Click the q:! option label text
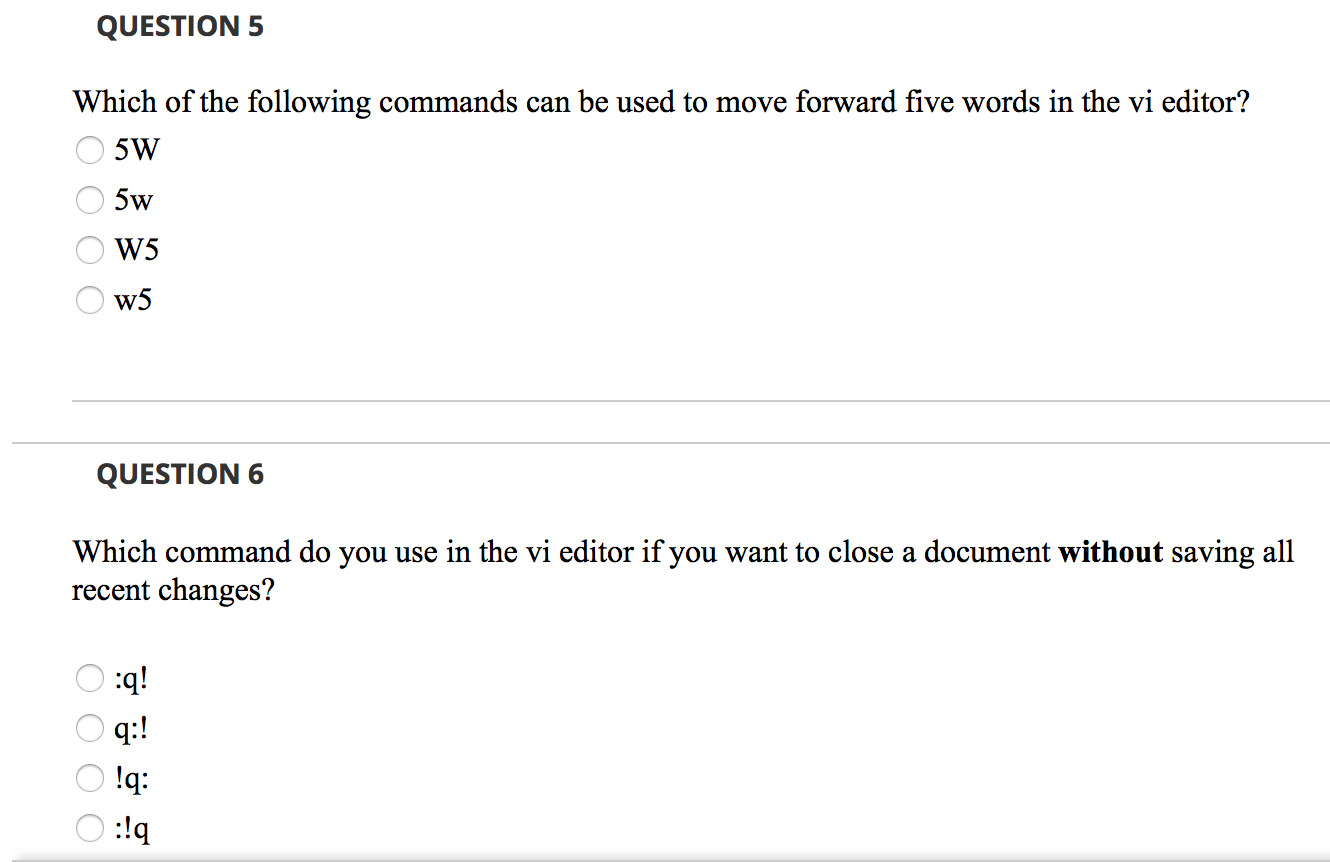The height and width of the screenshot is (862, 1330). coord(131,729)
